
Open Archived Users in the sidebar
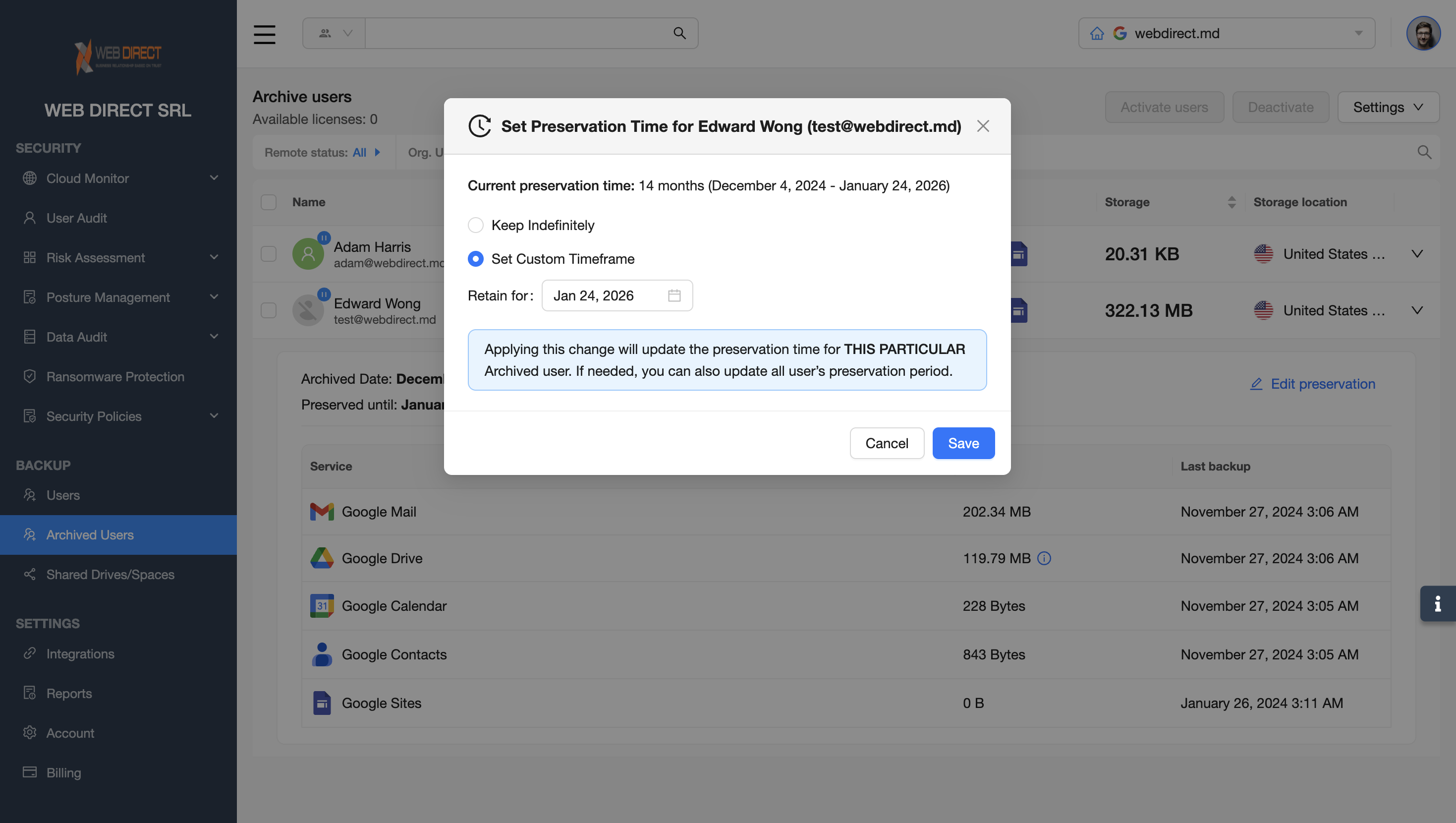90,534
